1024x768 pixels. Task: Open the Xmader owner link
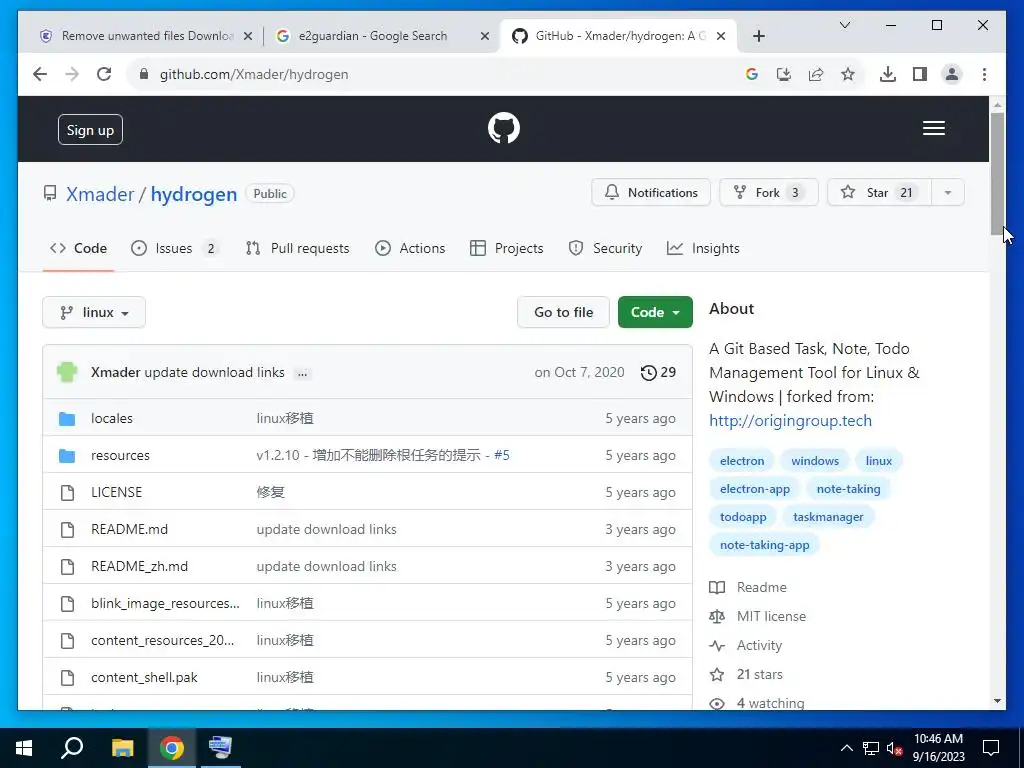click(x=100, y=194)
